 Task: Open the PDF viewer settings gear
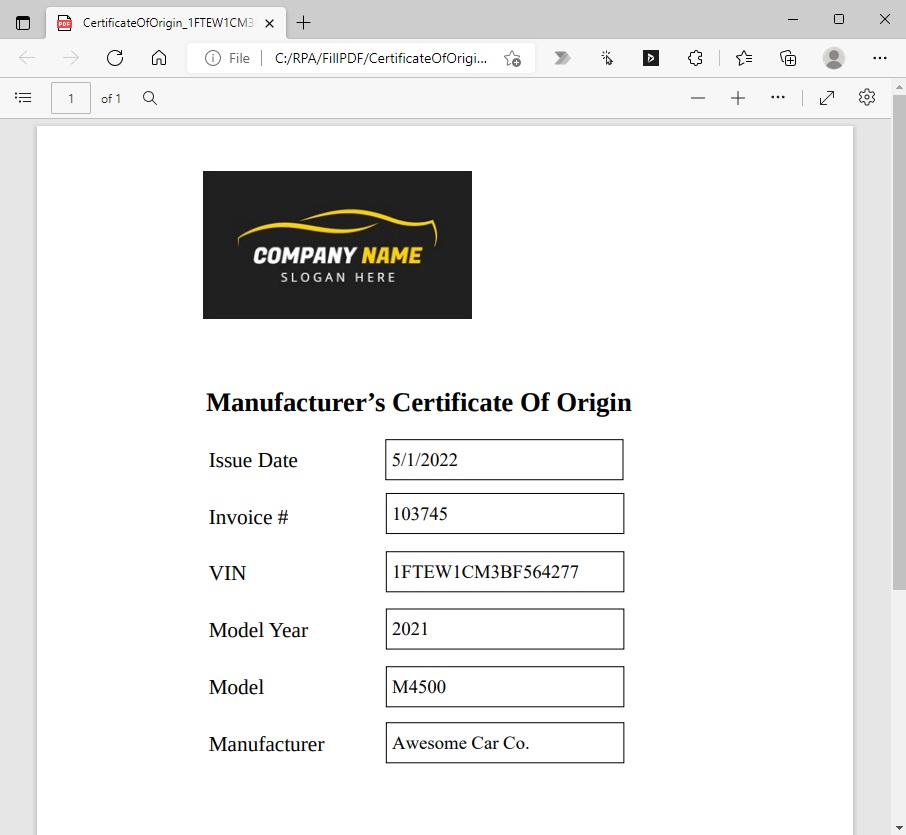pos(866,98)
